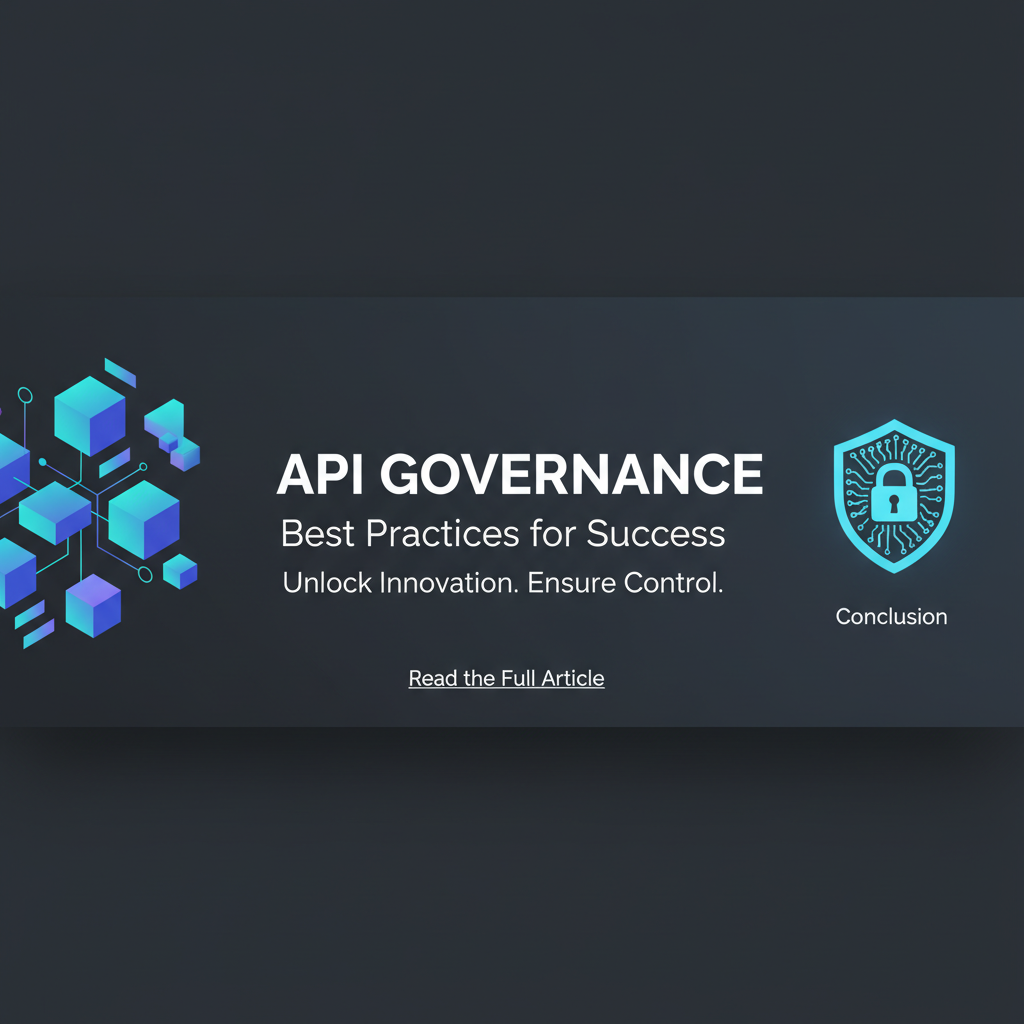This screenshot has height=1024, width=1024.
Task: Select the topmost large teal cube
Action: [x=90, y=415]
